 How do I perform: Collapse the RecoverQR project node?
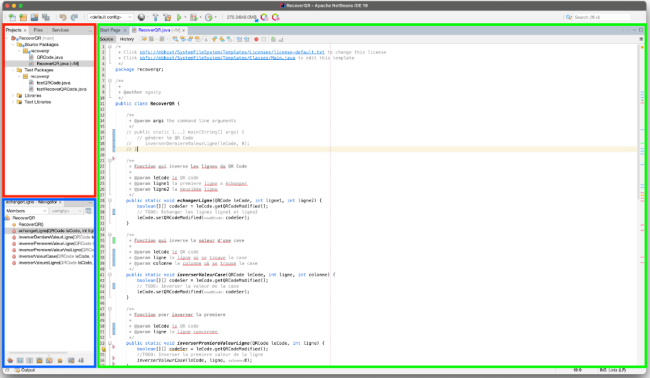(8, 38)
